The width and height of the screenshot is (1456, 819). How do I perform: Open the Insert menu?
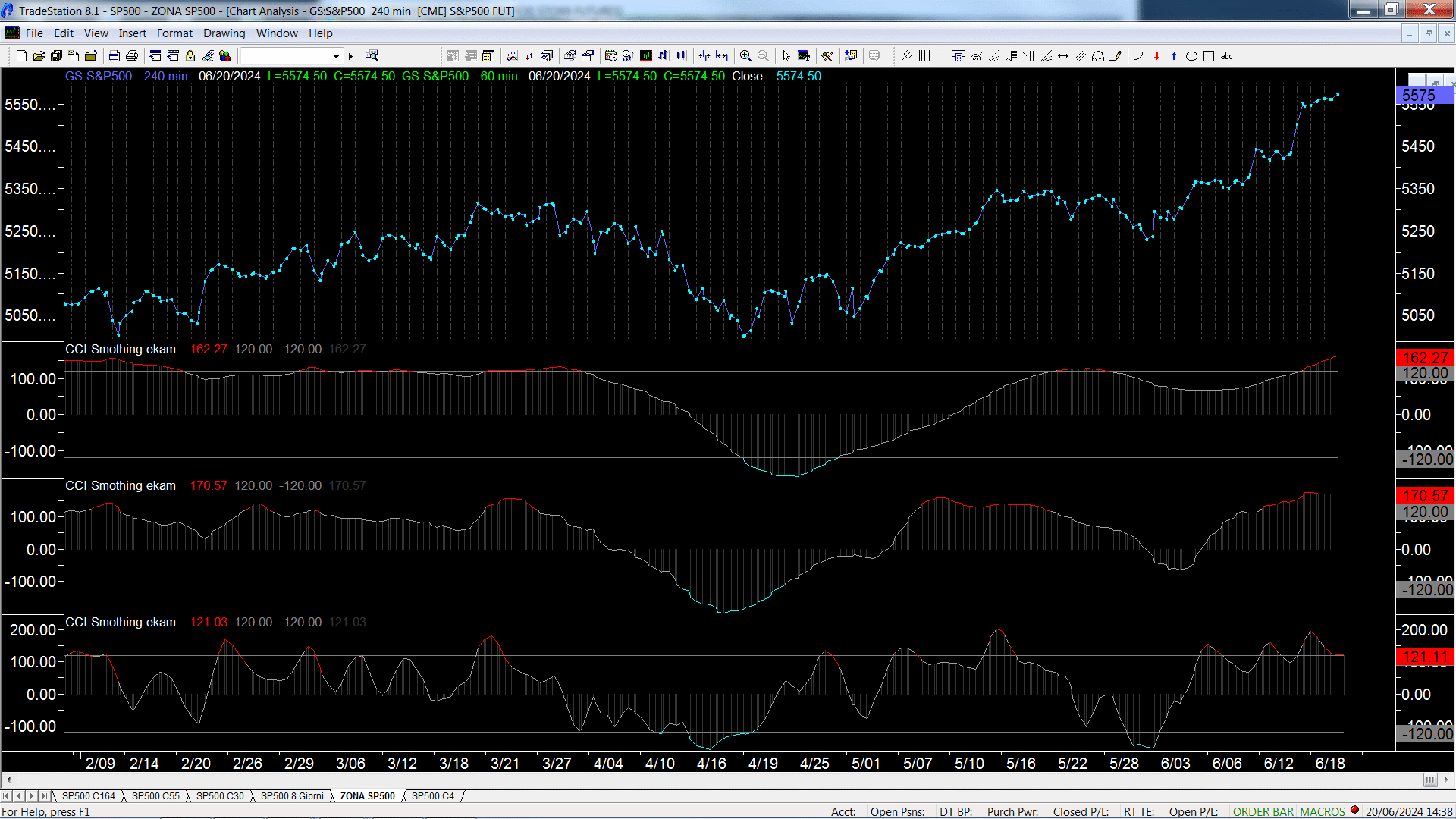133,33
